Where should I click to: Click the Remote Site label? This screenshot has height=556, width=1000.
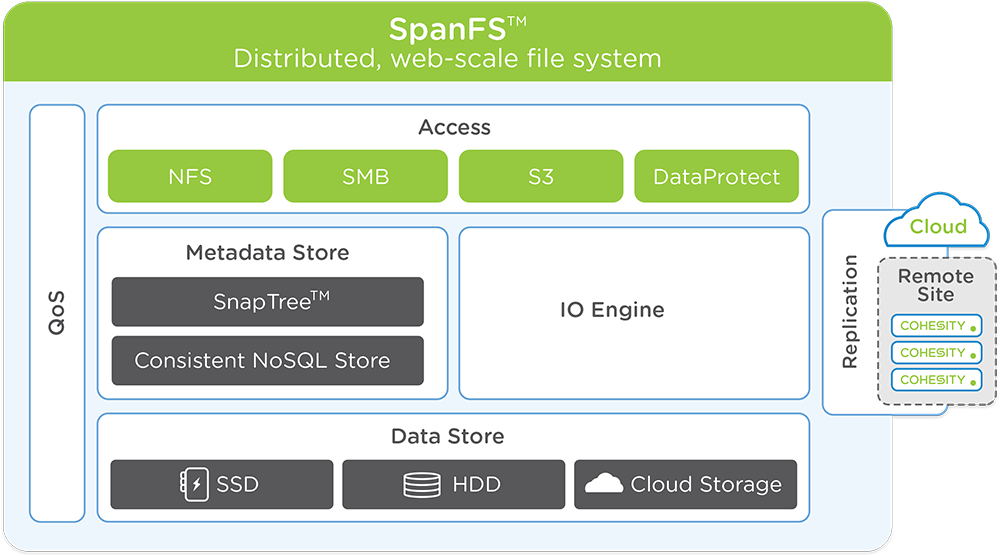pyautogui.click(x=935, y=285)
